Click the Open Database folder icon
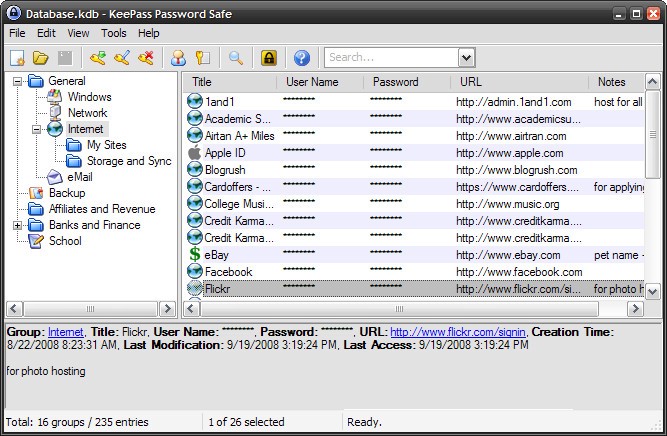 click(x=41, y=58)
